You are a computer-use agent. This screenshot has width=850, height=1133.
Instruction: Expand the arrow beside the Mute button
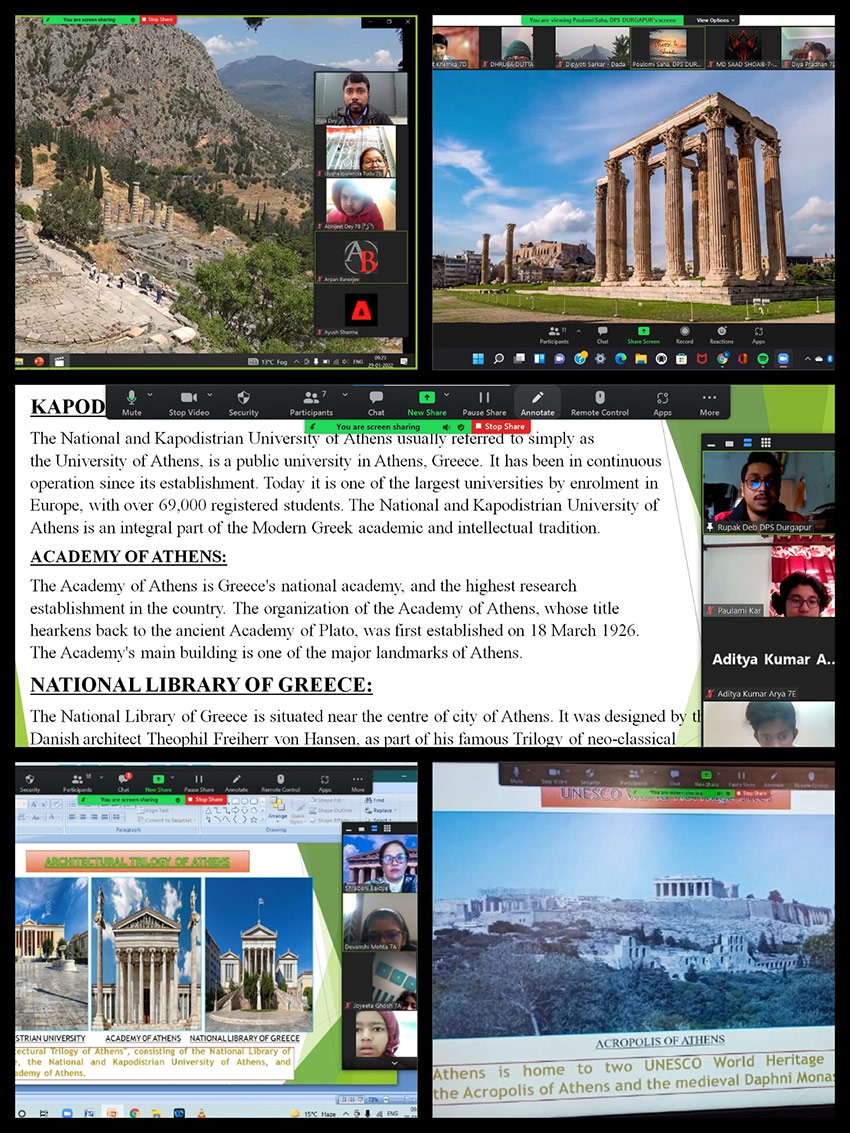click(x=149, y=396)
